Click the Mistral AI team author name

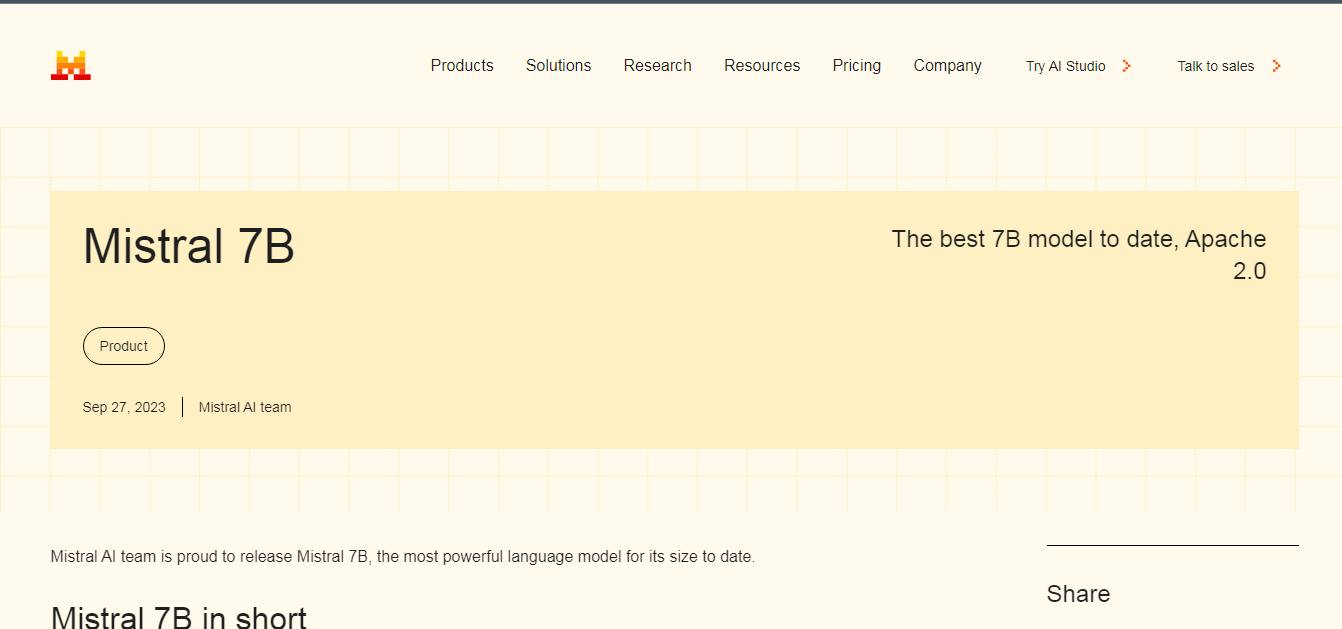click(x=244, y=407)
